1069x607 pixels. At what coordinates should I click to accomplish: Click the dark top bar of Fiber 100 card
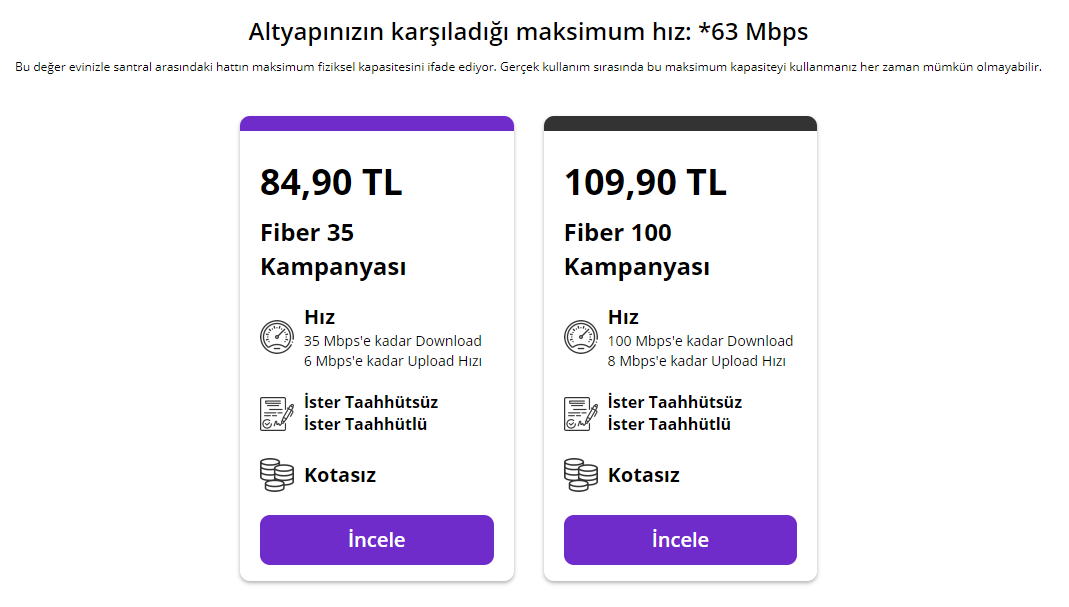click(680, 124)
